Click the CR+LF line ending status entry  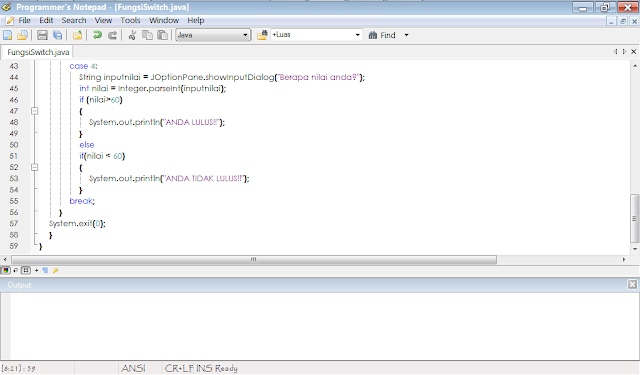pos(179,368)
